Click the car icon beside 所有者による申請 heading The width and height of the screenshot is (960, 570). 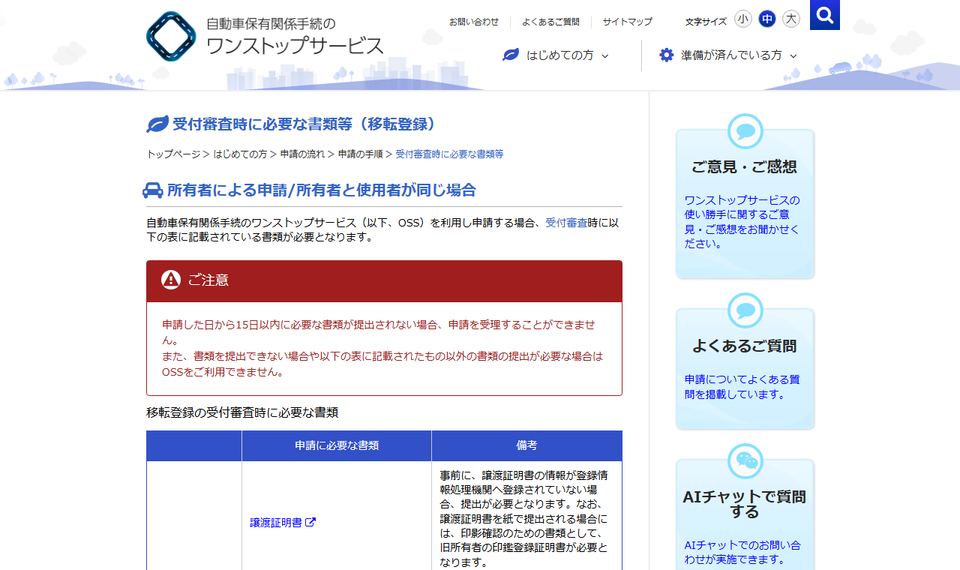click(152, 190)
